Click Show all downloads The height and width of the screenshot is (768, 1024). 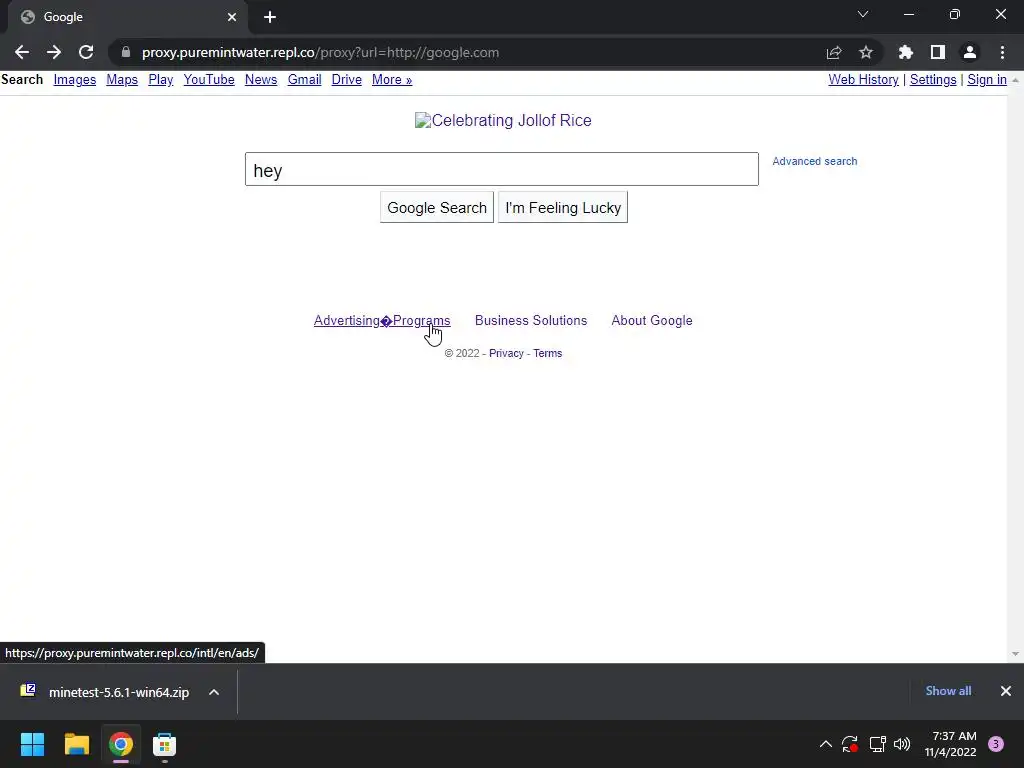(948, 691)
